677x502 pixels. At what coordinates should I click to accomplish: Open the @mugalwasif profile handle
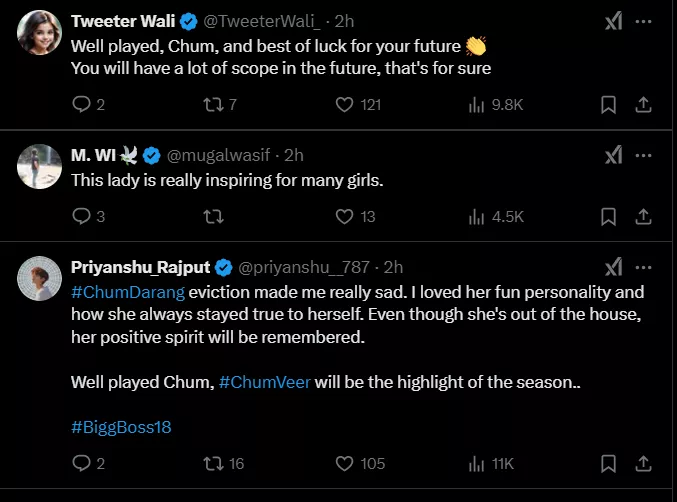(x=223, y=155)
